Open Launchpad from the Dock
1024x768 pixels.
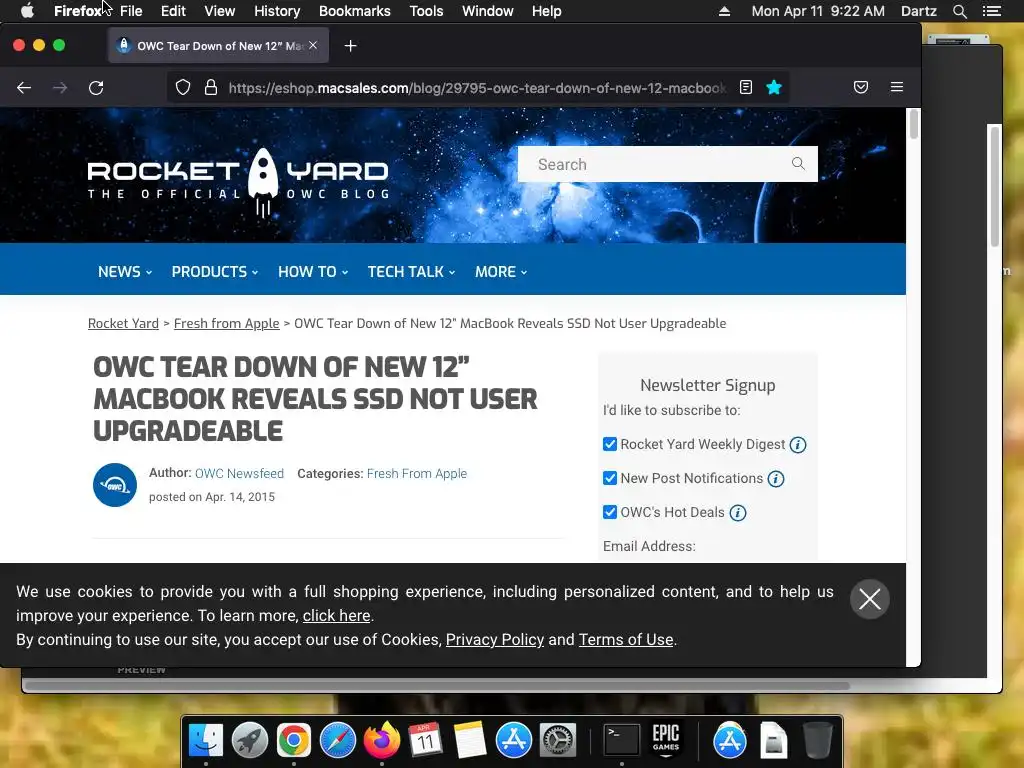coord(249,740)
